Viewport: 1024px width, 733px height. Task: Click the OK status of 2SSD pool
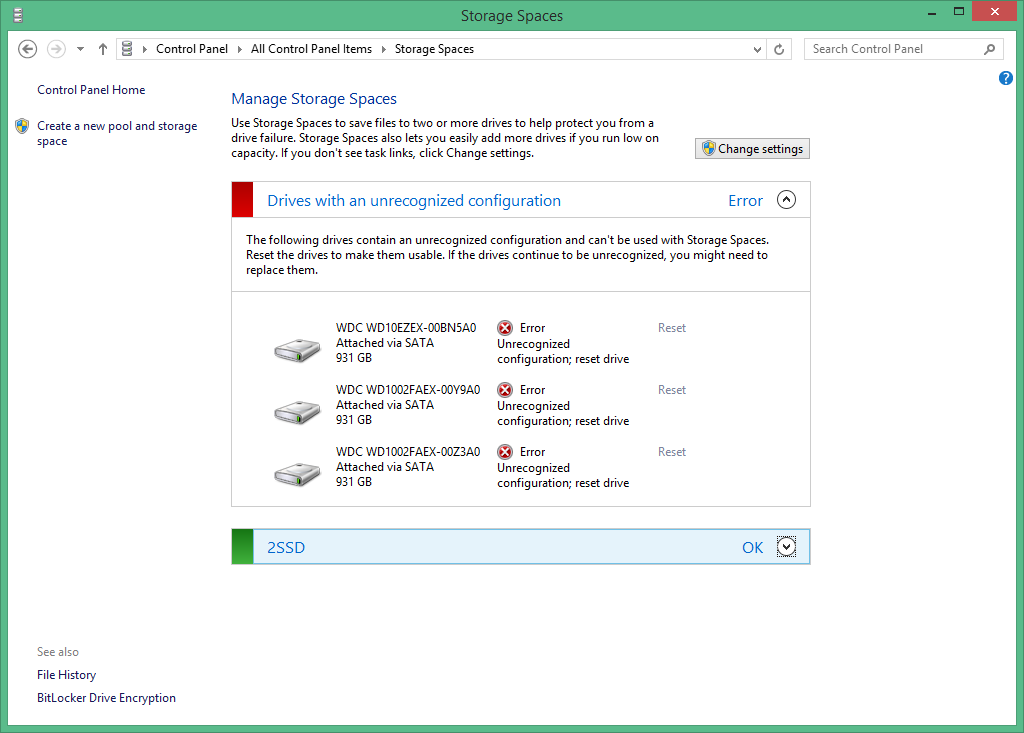(752, 547)
